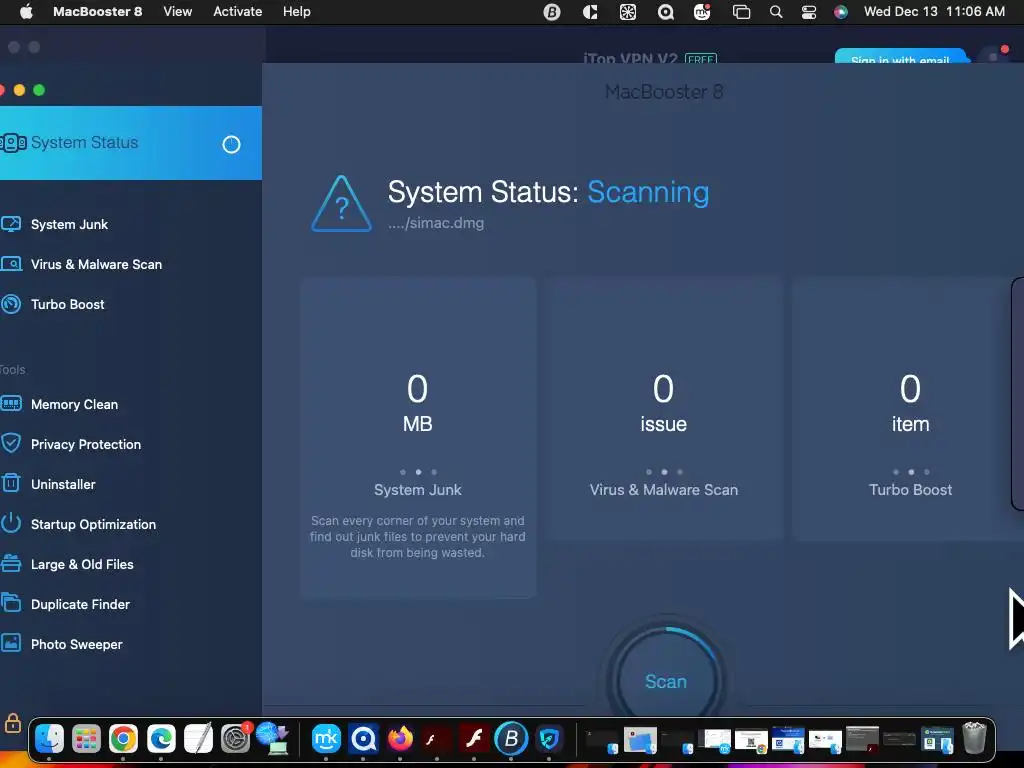
Task: Open the Trash in the Dock
Action: [x=974, y=738]
